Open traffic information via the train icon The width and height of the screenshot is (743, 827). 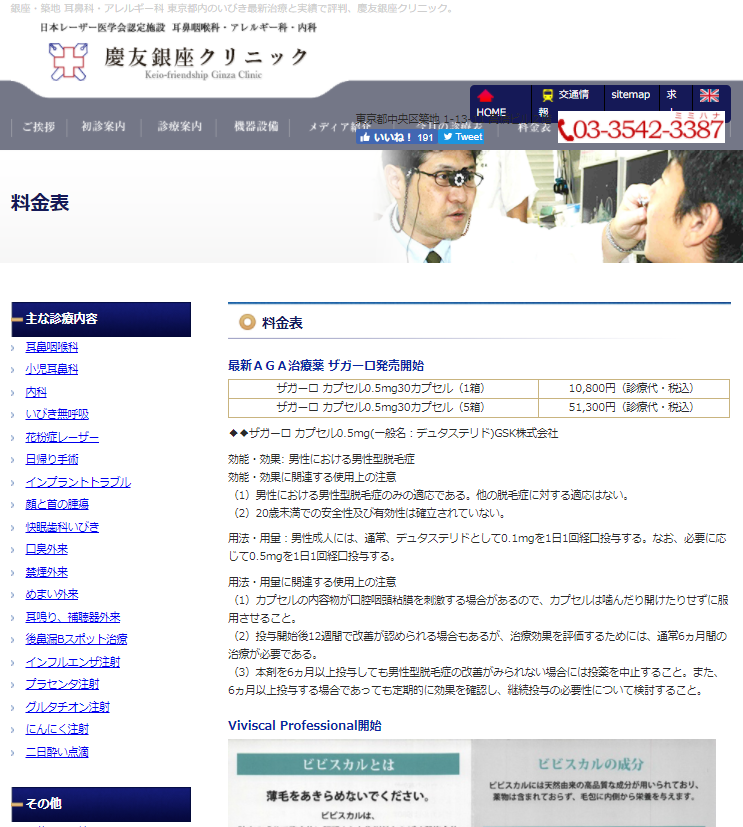point(548,95)
